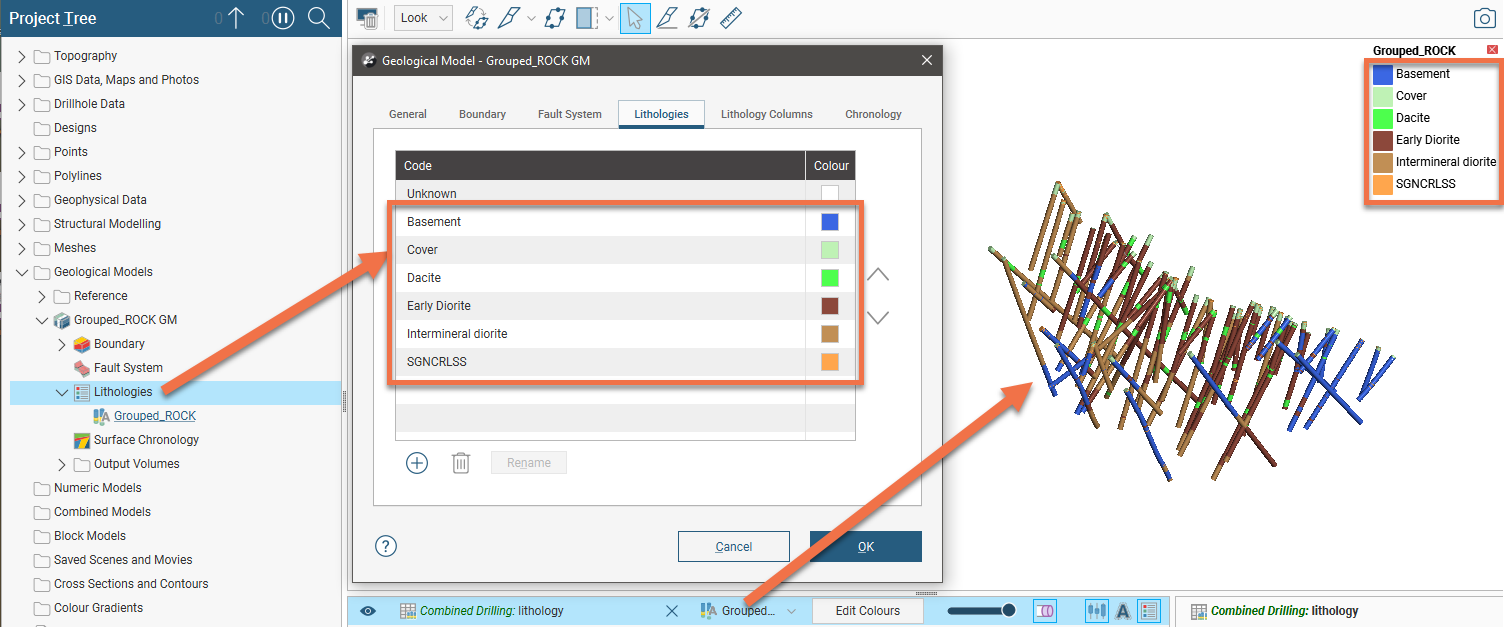Screen dimensions: 1504x627
Task: Collapse the Grouped_ROCK GM model
Action: 42,320
